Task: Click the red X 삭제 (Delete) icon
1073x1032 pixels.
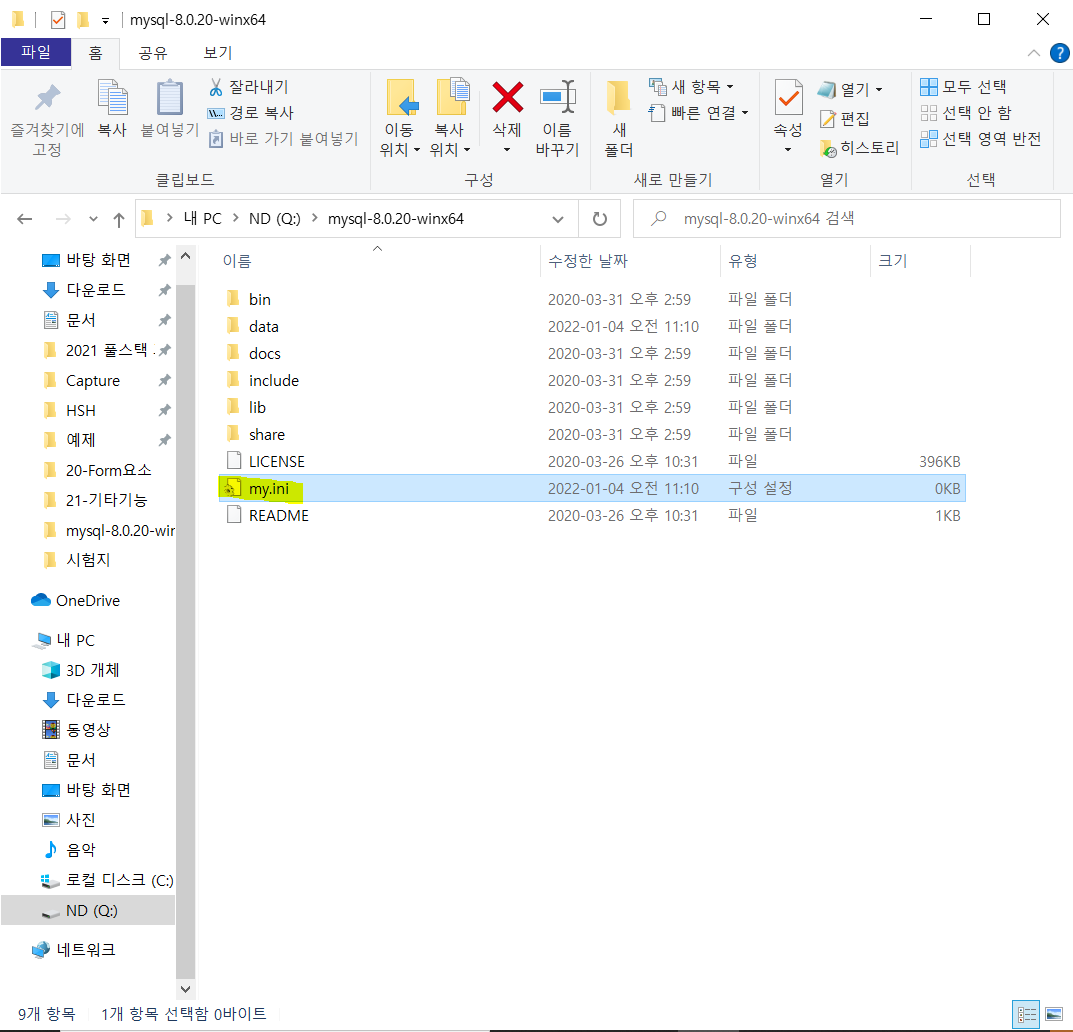Action: click(507, 96)
